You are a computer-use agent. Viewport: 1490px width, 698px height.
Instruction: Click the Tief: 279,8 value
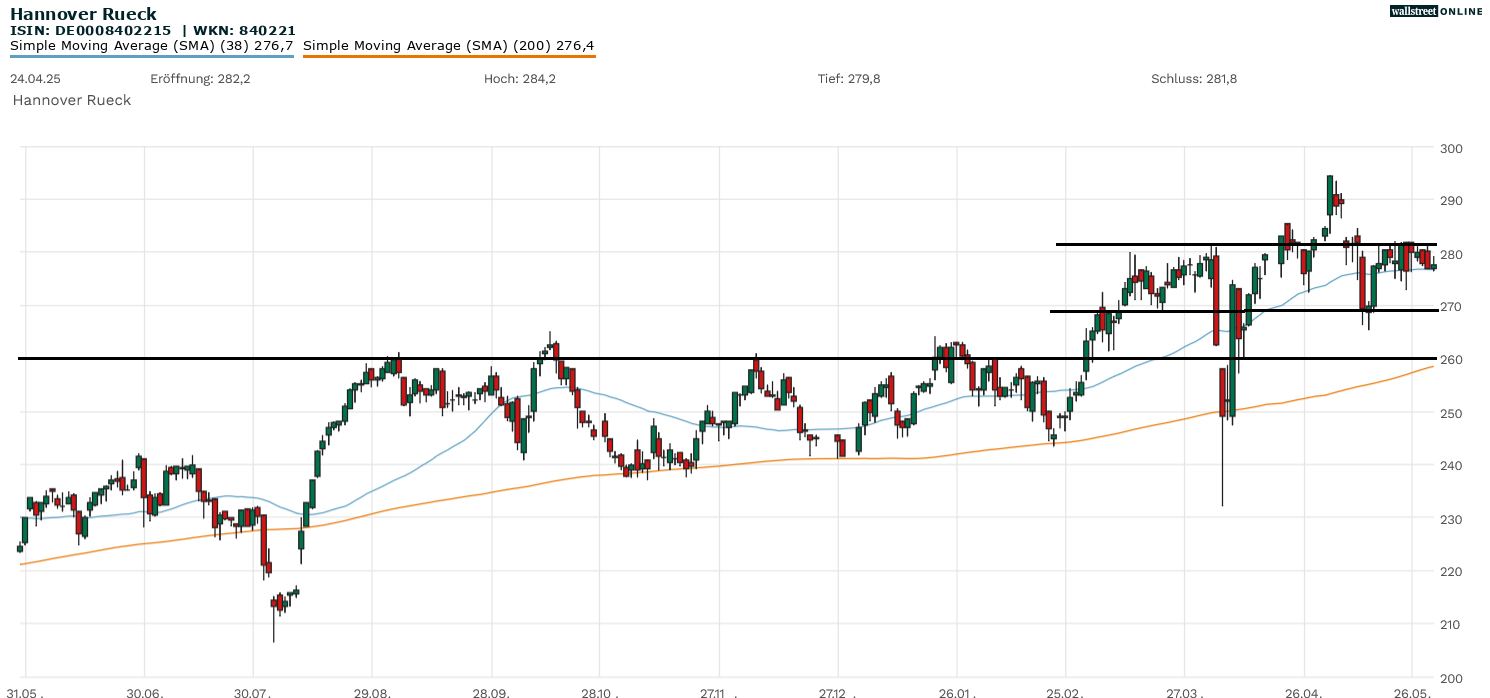click(x=849, y=79)
